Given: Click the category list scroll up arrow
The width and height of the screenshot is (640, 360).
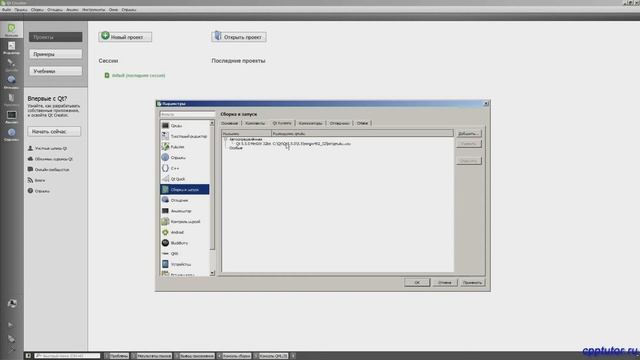Looking at the screenshot, I should pos(212,123).
